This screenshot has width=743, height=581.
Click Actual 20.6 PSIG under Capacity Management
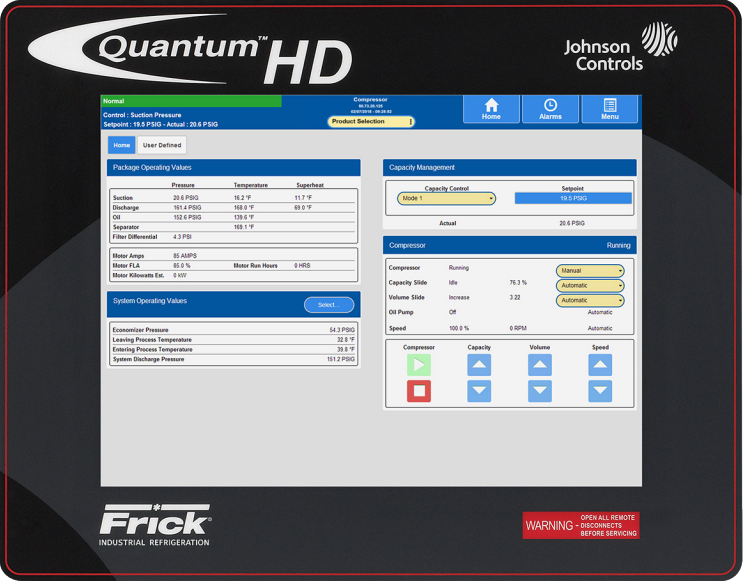coord(572,223)
